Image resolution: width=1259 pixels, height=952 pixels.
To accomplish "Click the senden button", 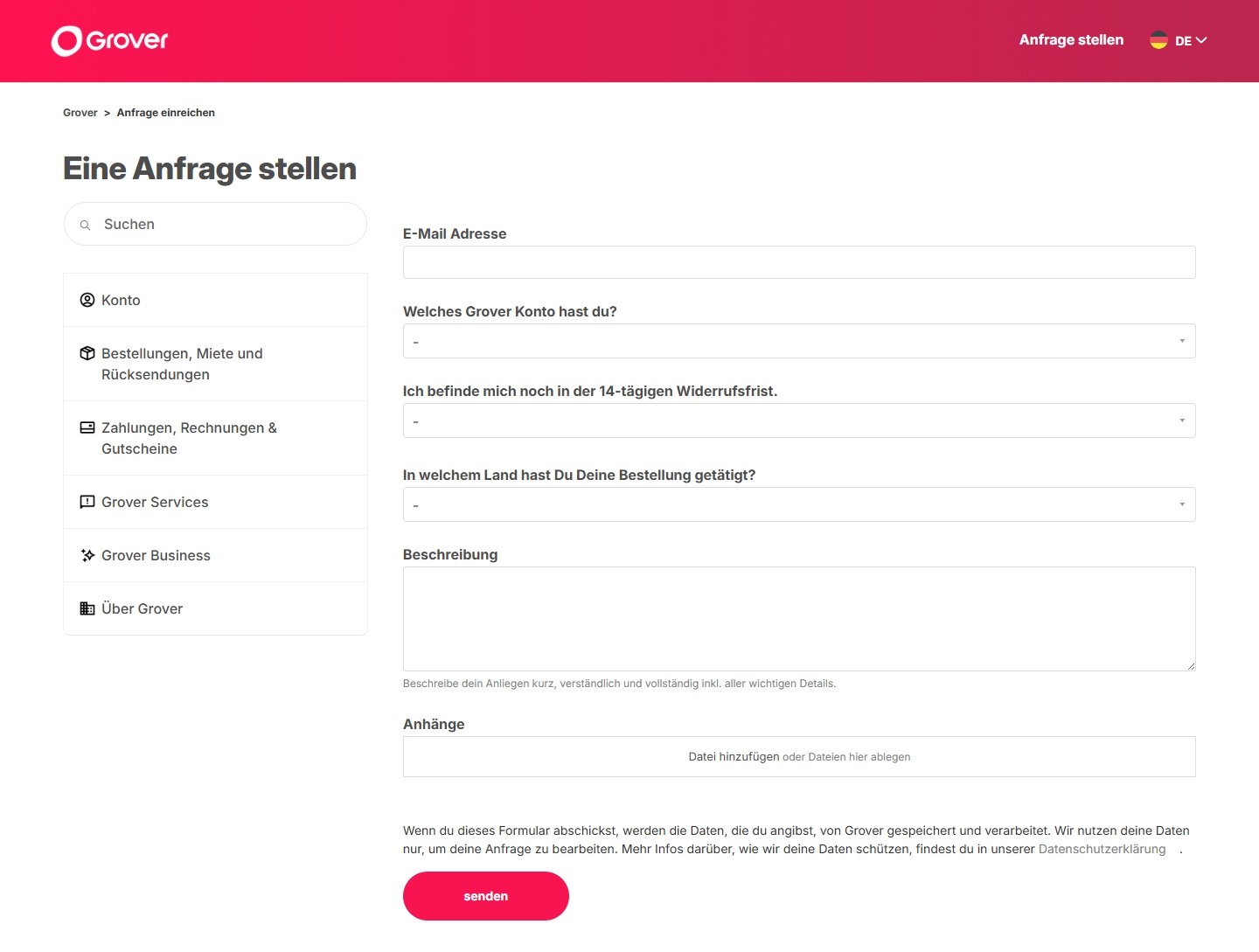I will coord(486,896).
